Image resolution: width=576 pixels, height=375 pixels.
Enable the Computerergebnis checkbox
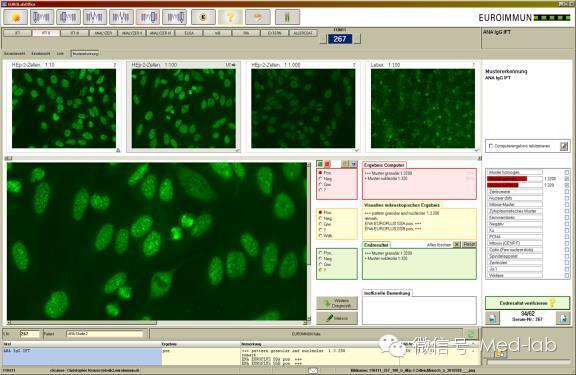pos(491,146)
